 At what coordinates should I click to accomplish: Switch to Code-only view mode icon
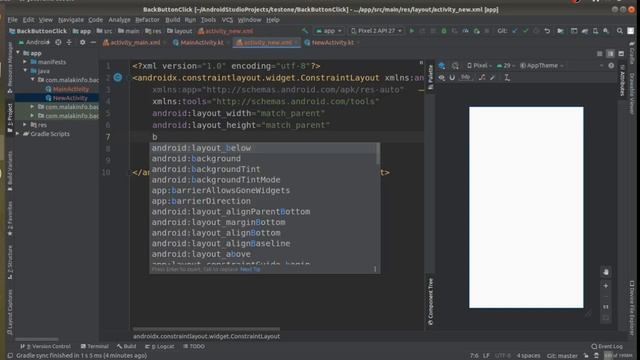point(600,53)
